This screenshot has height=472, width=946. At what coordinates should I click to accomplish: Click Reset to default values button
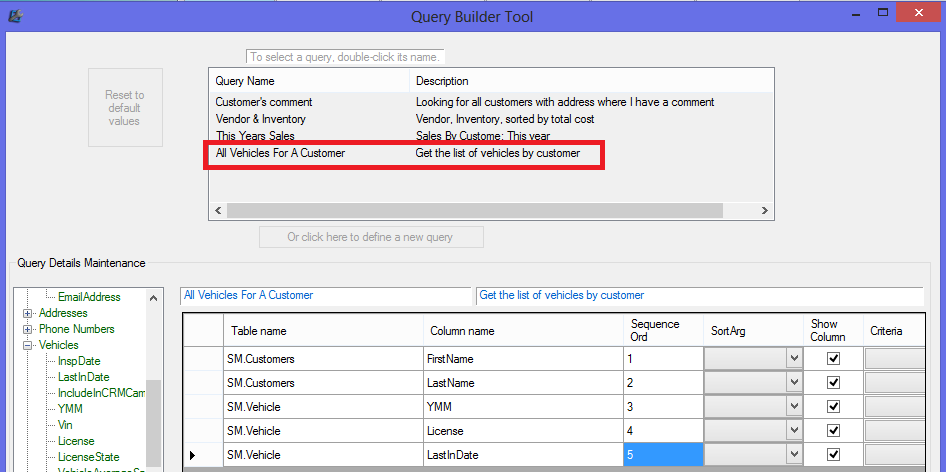point(125,107)
